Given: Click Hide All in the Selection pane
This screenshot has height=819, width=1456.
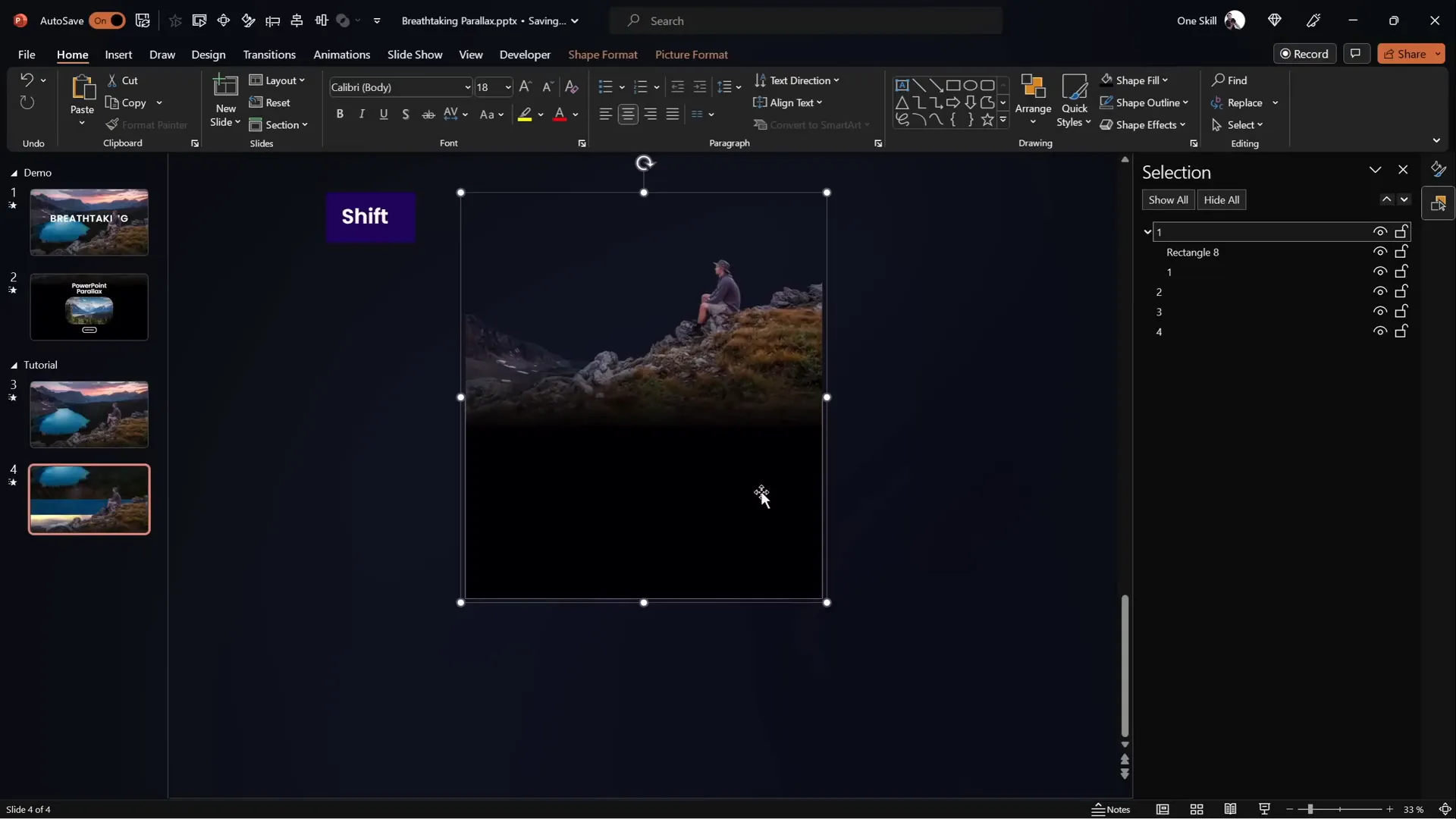Looking at the screenshot, I should pyautogui.click(x=1221, y=199).
